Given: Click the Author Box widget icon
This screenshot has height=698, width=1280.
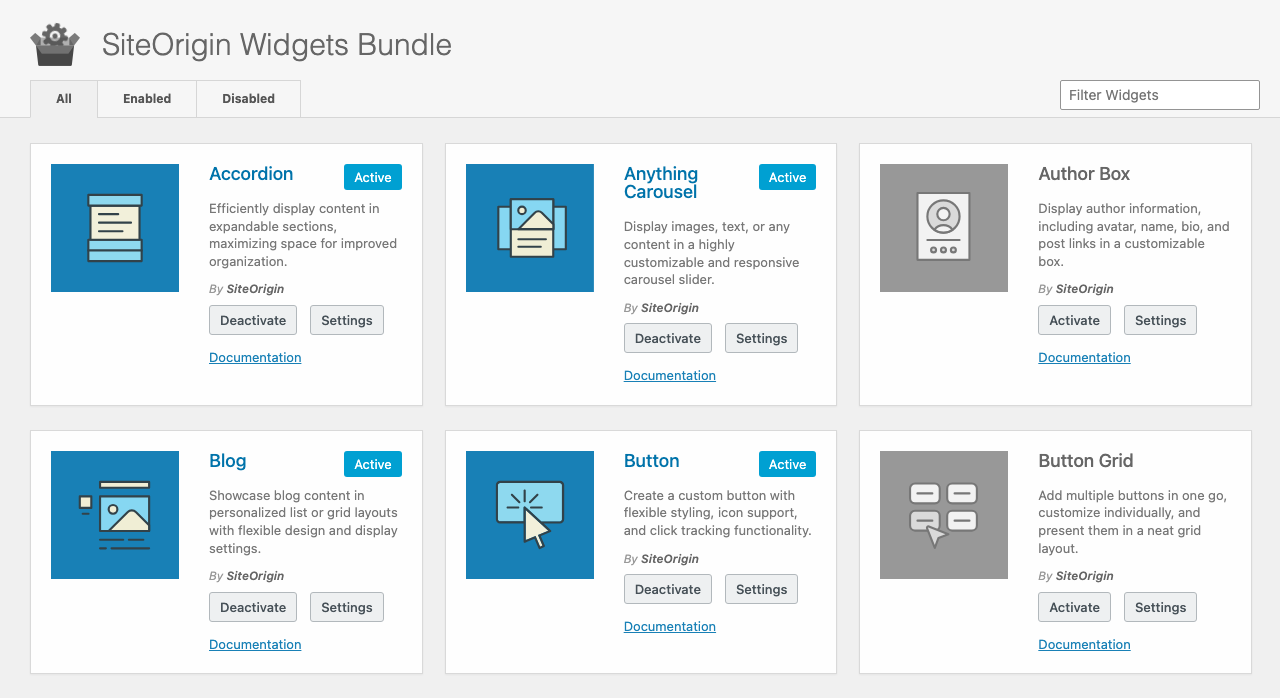Looking at the screenshot, I should click(944, 228).
